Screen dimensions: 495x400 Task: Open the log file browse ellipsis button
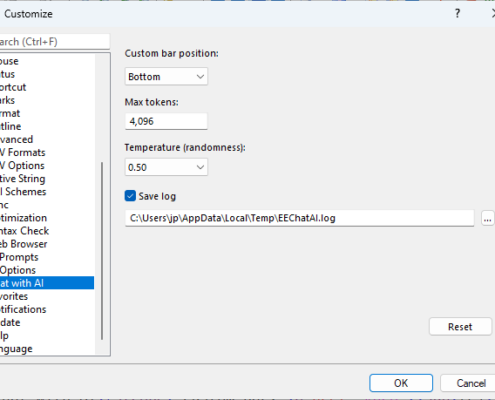tap(487, 219)
